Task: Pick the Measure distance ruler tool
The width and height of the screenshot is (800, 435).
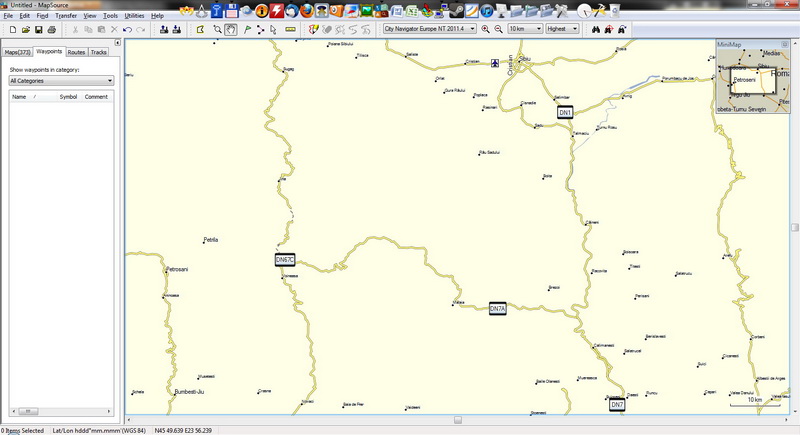Action: click(291, 29)
